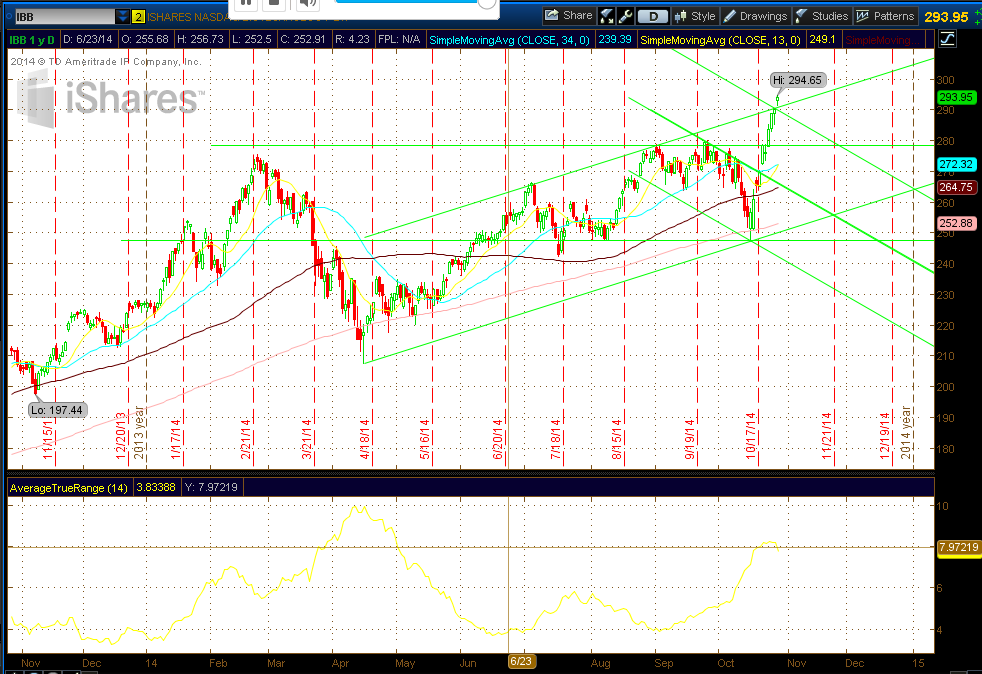
Task: Click the Lo: 197.44 price bubble
Action: coord(57,410)
